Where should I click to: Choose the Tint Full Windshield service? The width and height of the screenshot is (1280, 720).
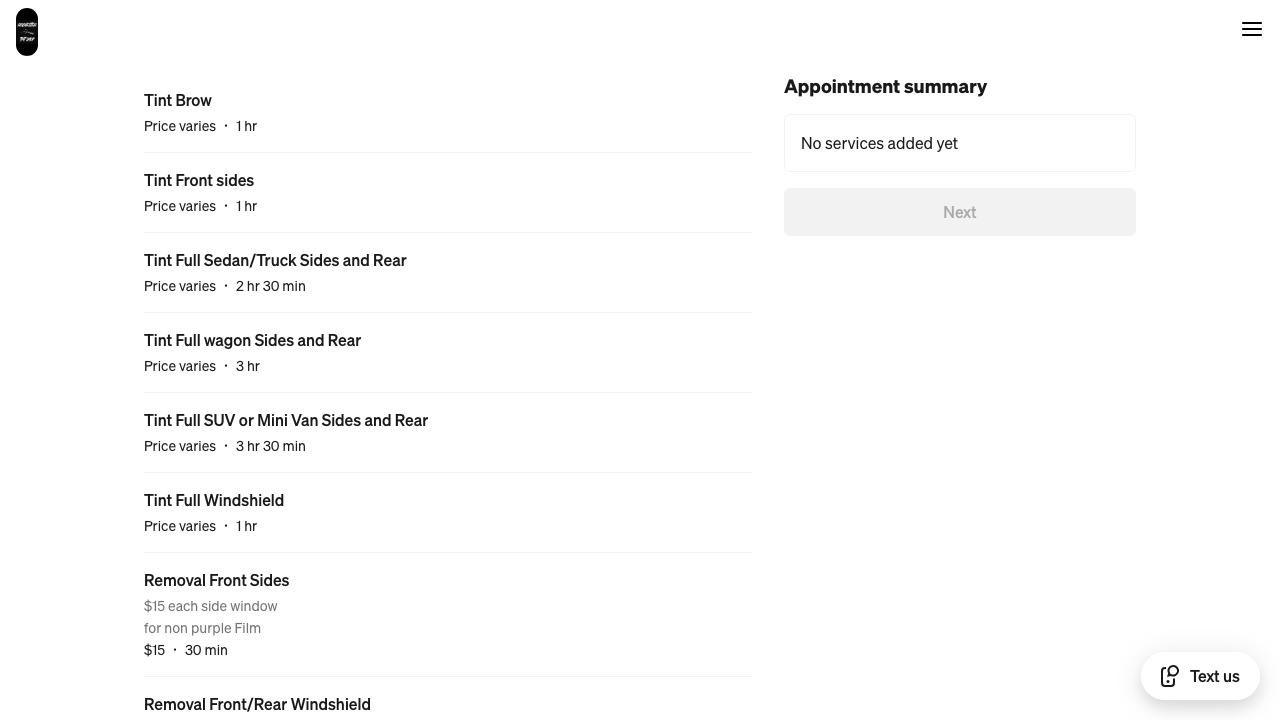click(214, 500)
